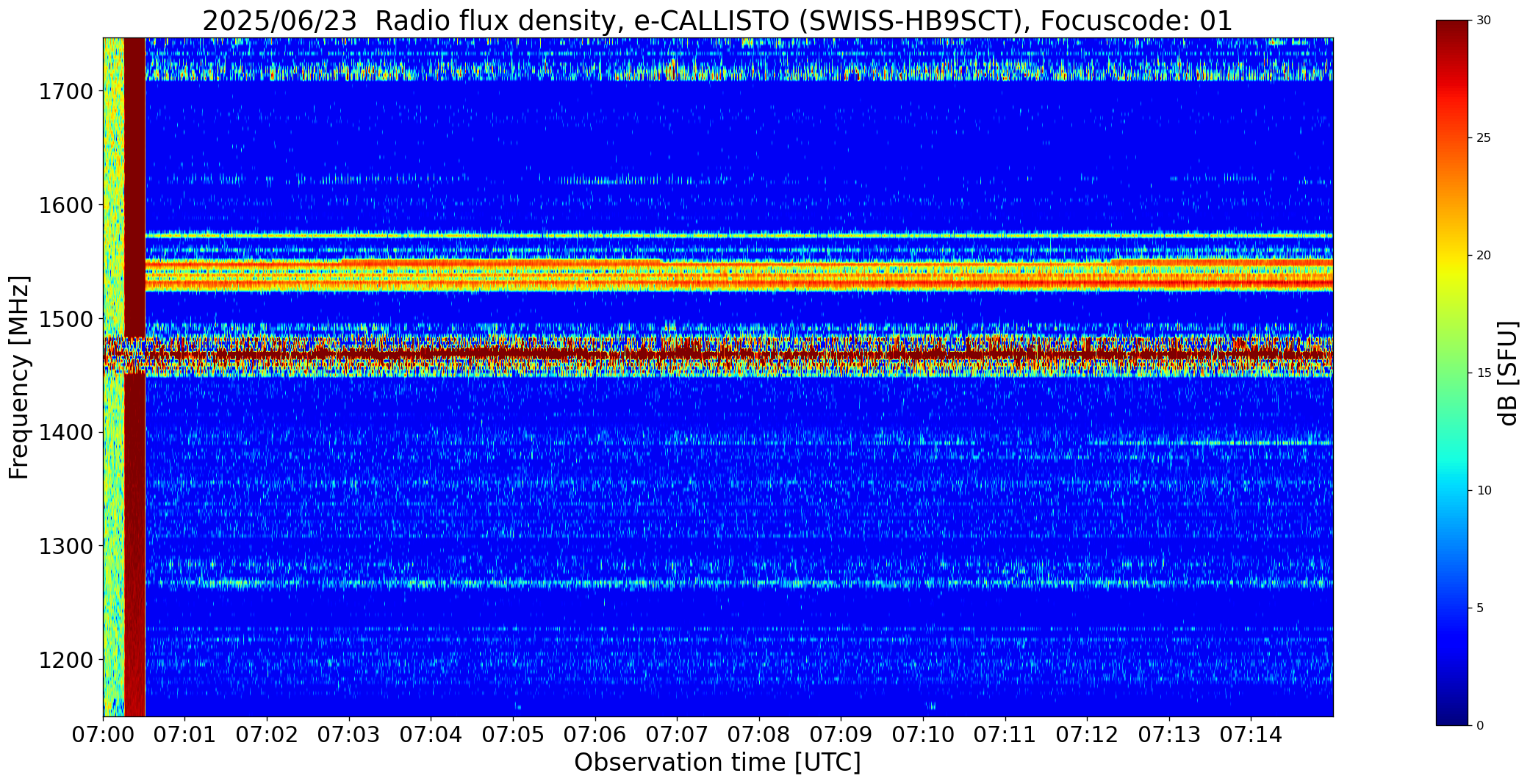Click the 07:04 time tick label
Viewport: 1530px width, 784px height.
click(431, 735)
